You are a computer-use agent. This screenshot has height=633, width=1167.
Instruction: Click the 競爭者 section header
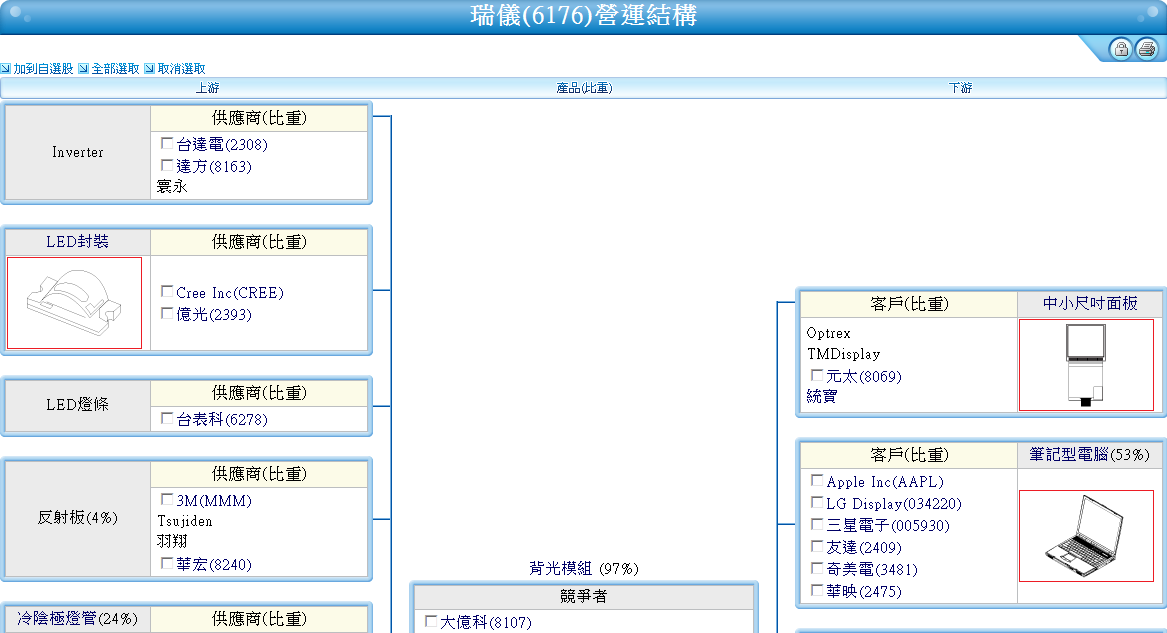(584, 597)
